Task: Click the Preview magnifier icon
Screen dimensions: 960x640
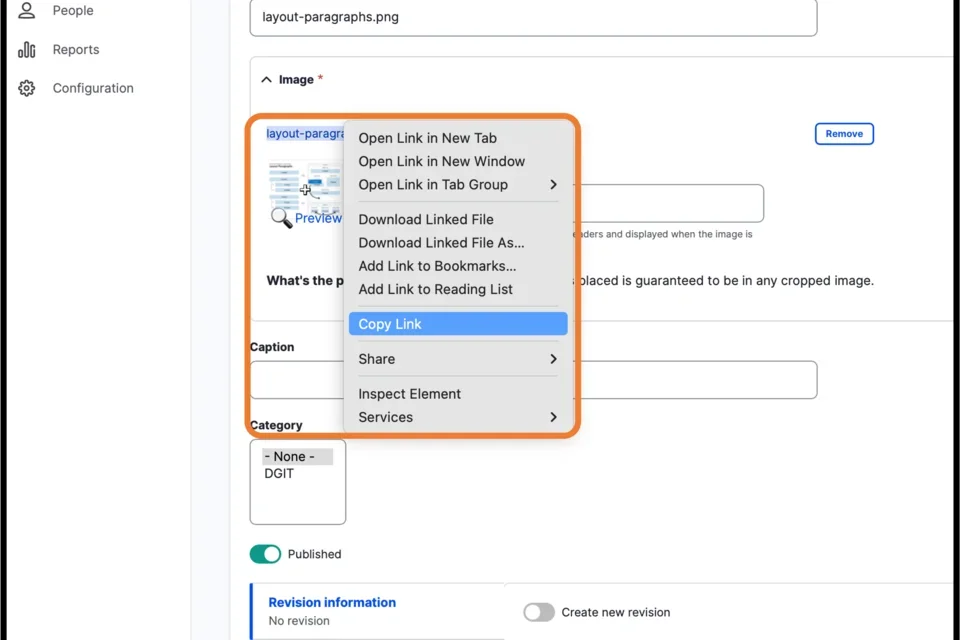Action: click(281, 216)
